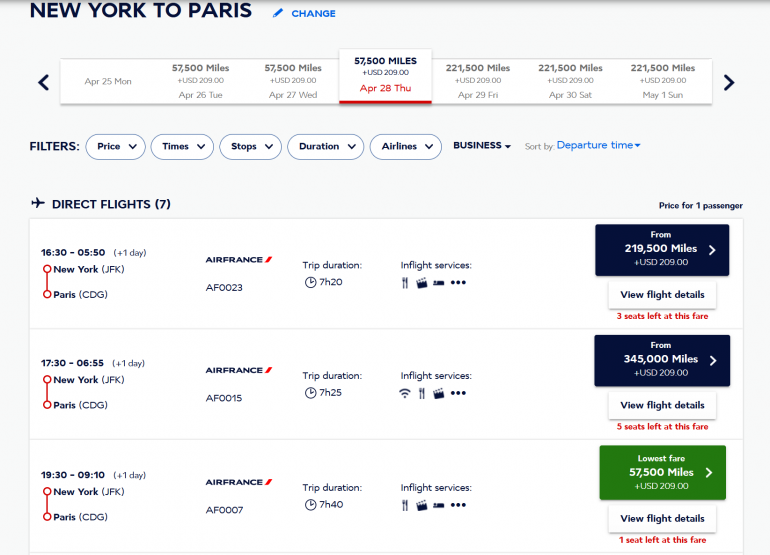Select the Apr 29 Fri date tab
The width and height of the screenshot is (770, 555).
tap(478, 81)
